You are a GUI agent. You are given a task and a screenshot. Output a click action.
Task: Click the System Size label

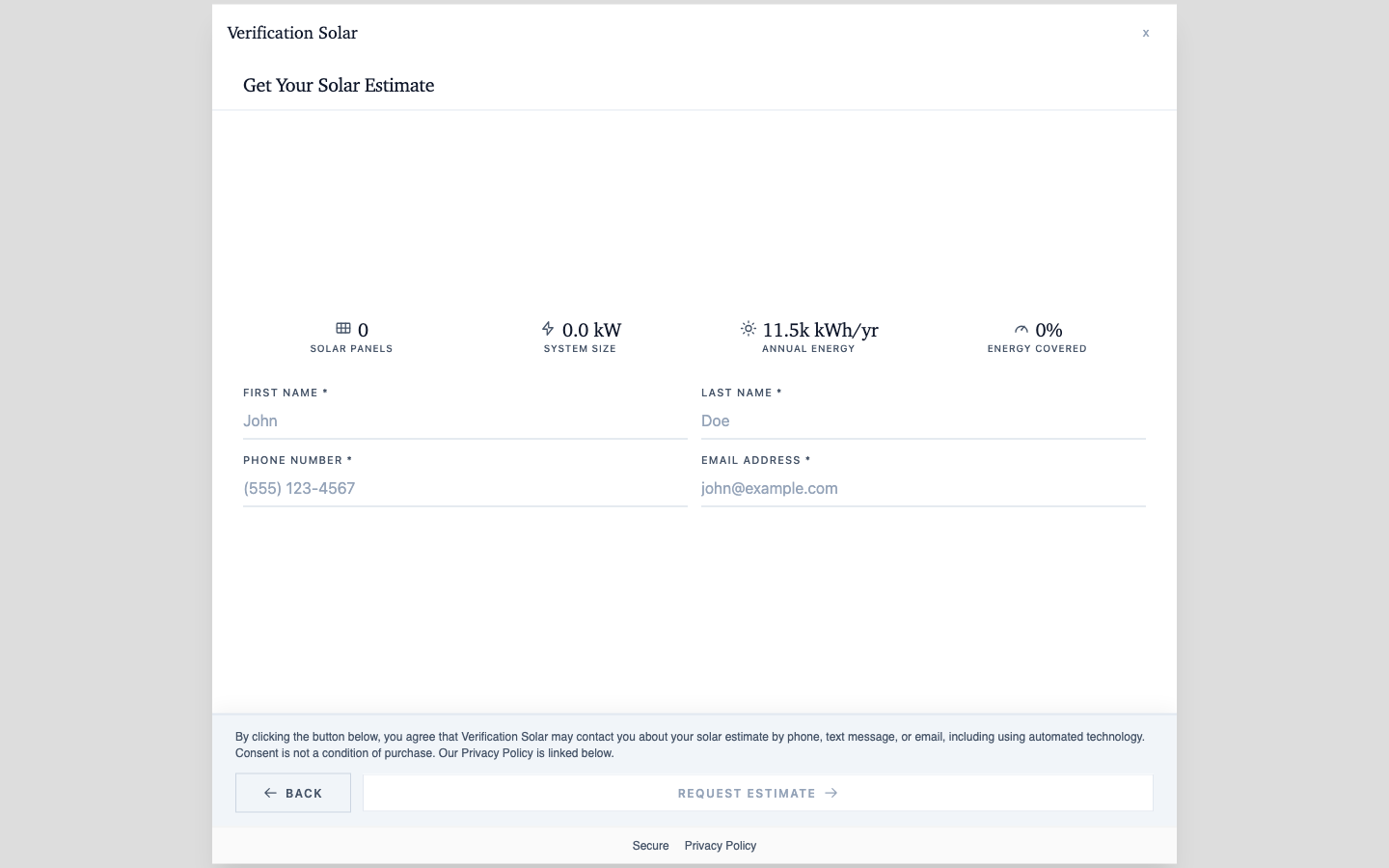580,349
